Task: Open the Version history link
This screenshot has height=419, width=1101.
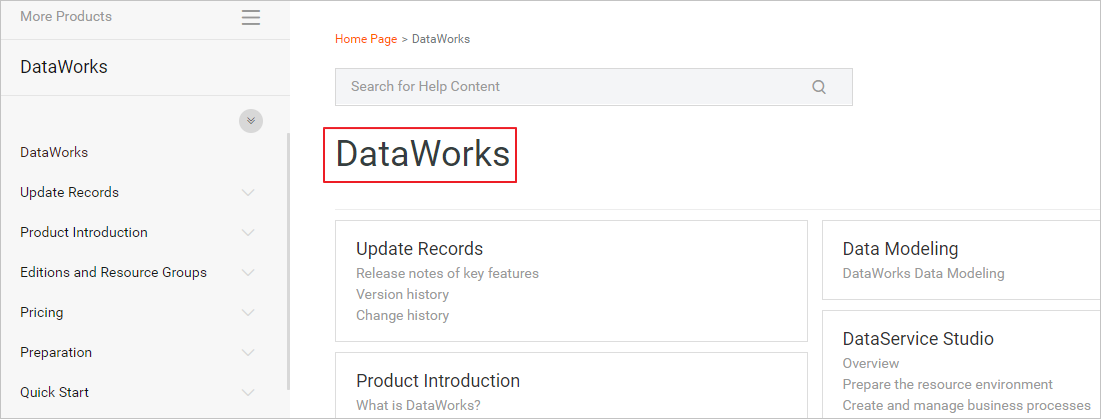Action: [x=402, y=295]
